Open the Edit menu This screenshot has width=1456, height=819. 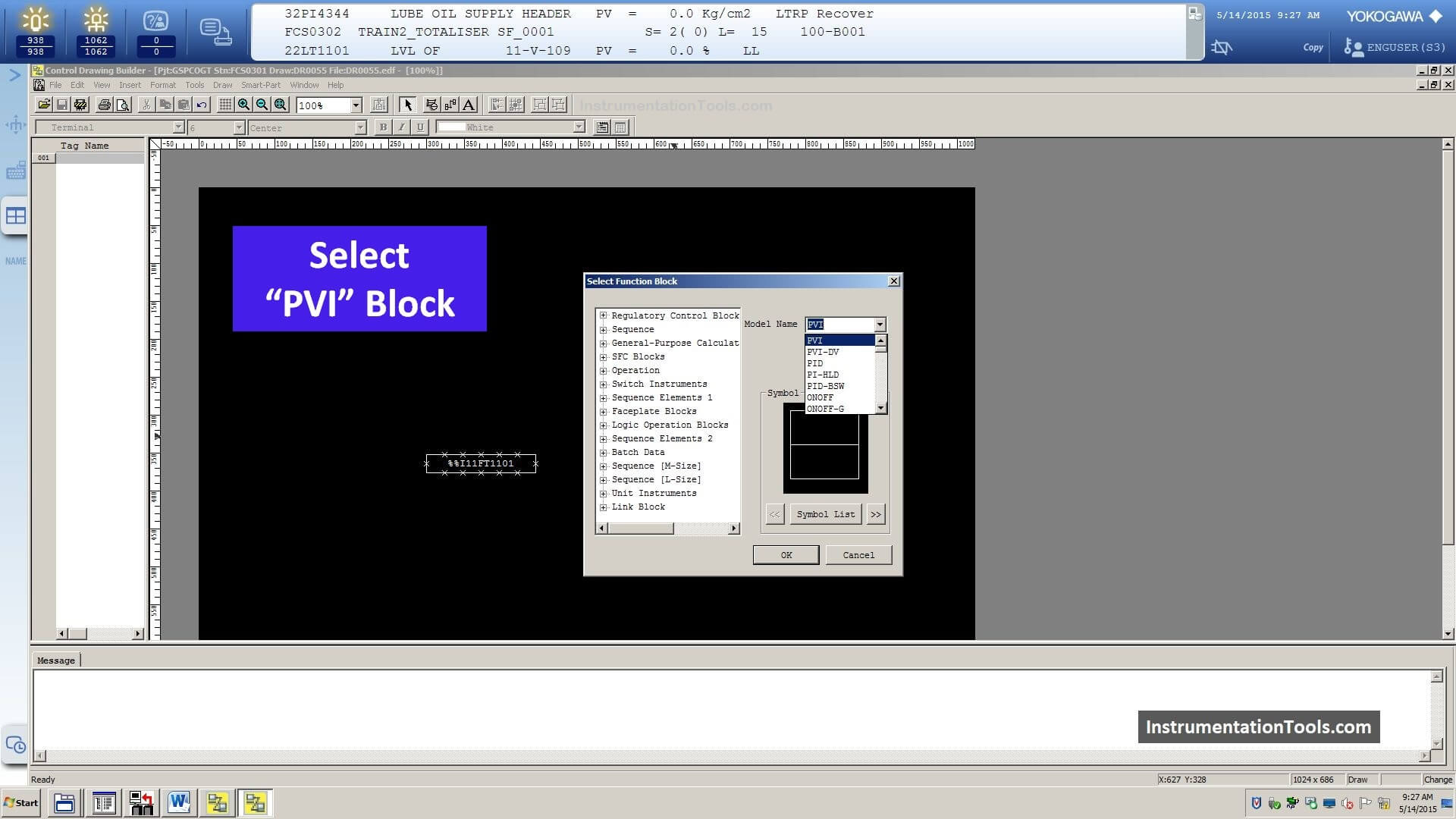(77, 85)
